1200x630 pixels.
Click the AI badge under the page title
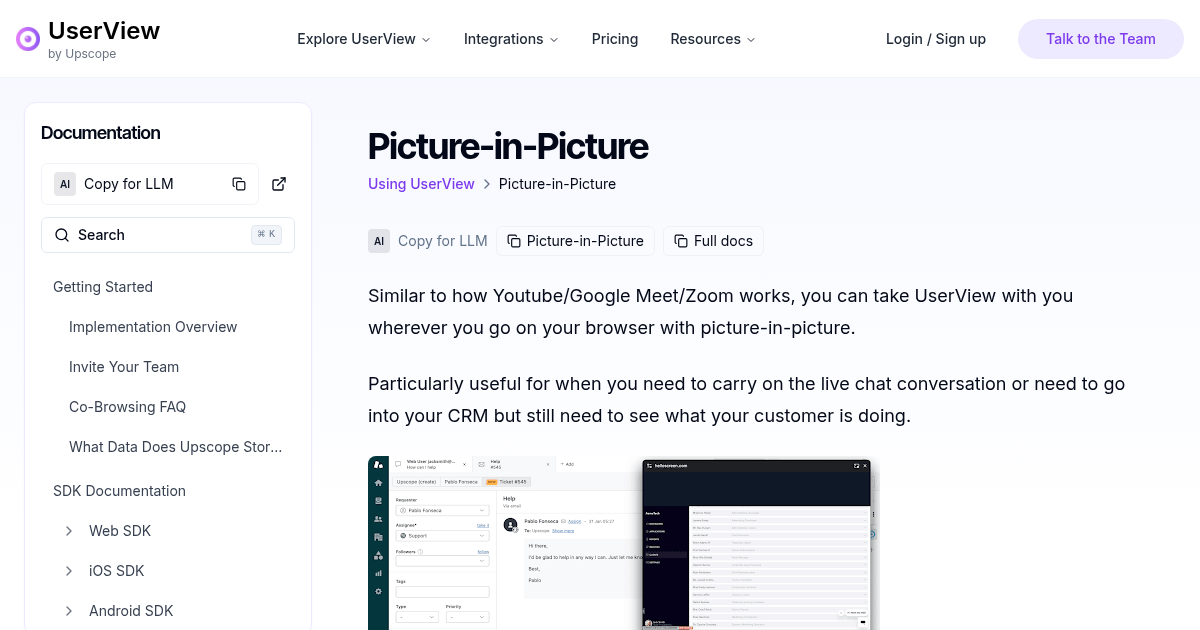coord(379,241)
